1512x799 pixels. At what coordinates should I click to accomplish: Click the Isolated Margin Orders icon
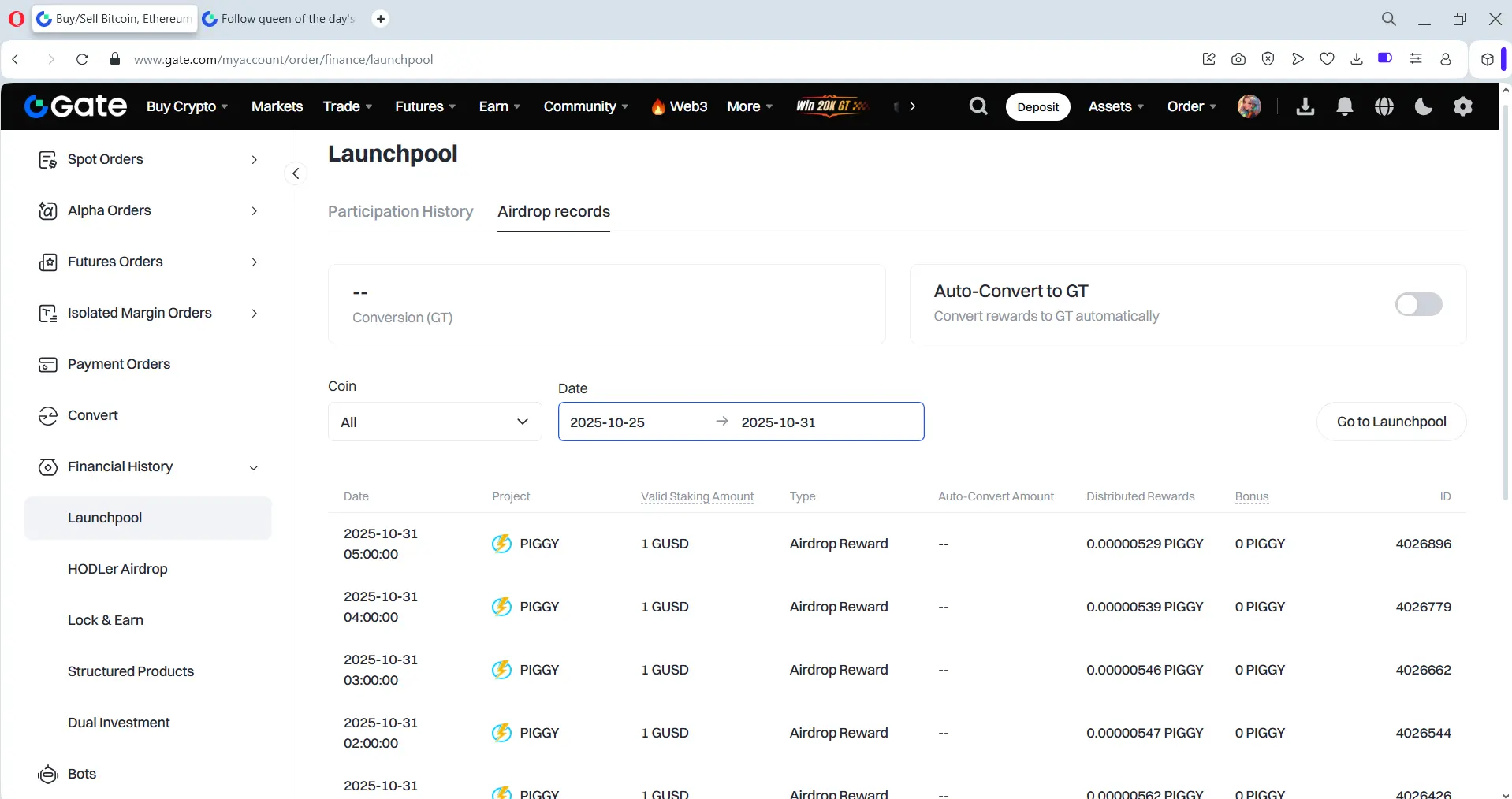(48, 314)
